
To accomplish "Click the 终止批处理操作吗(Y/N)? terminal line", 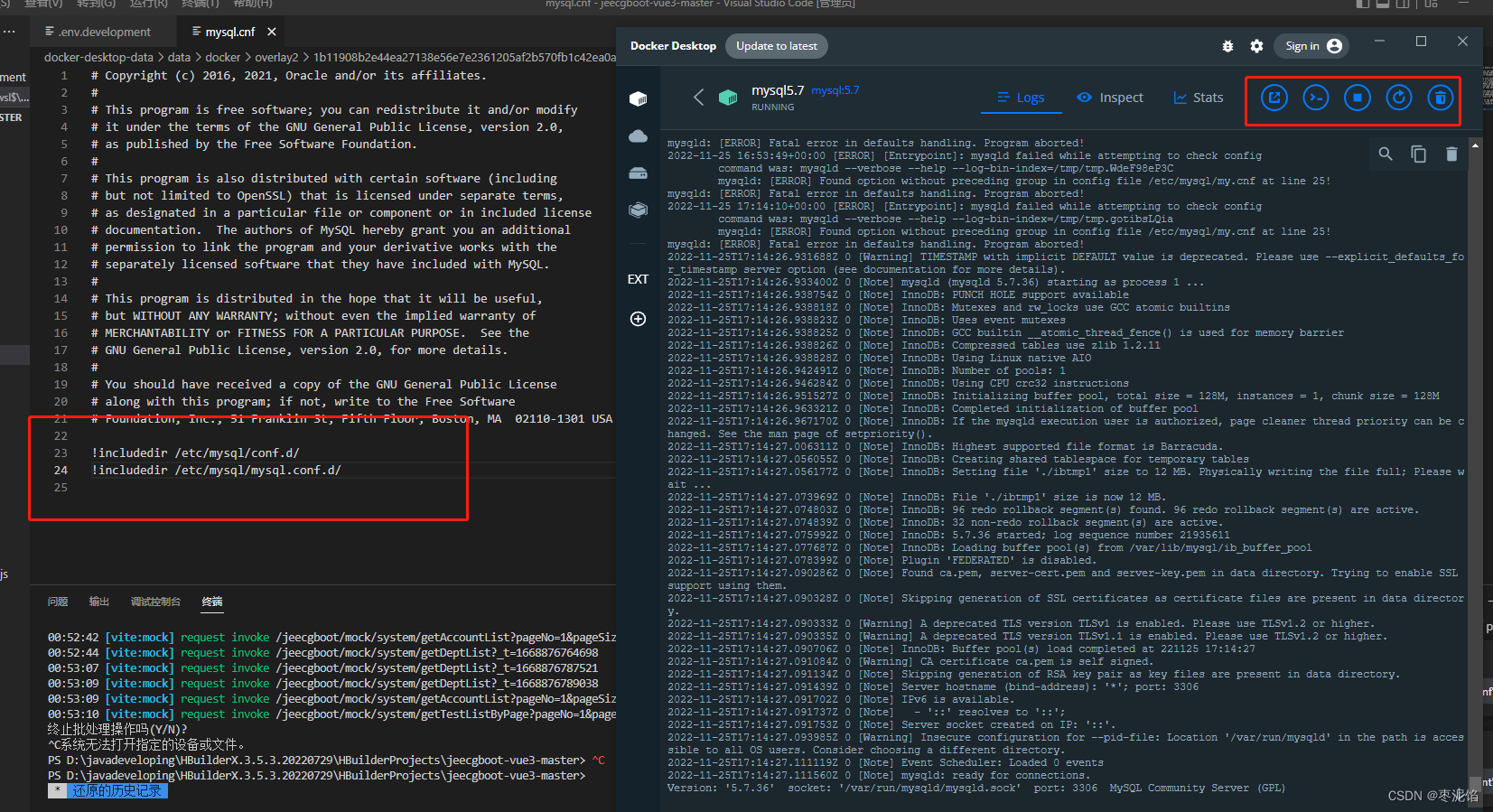I will point(117,729).
